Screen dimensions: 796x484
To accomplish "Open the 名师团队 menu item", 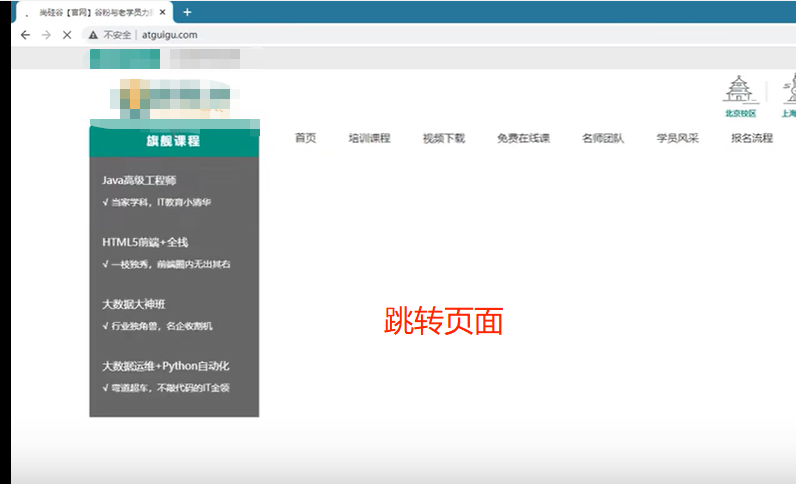I will [603, 138].
